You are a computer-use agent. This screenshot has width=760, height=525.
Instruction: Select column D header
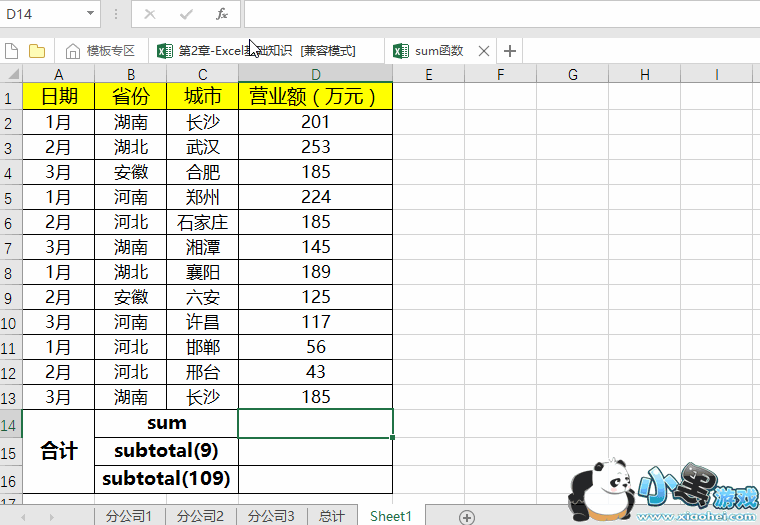[316, 74]
